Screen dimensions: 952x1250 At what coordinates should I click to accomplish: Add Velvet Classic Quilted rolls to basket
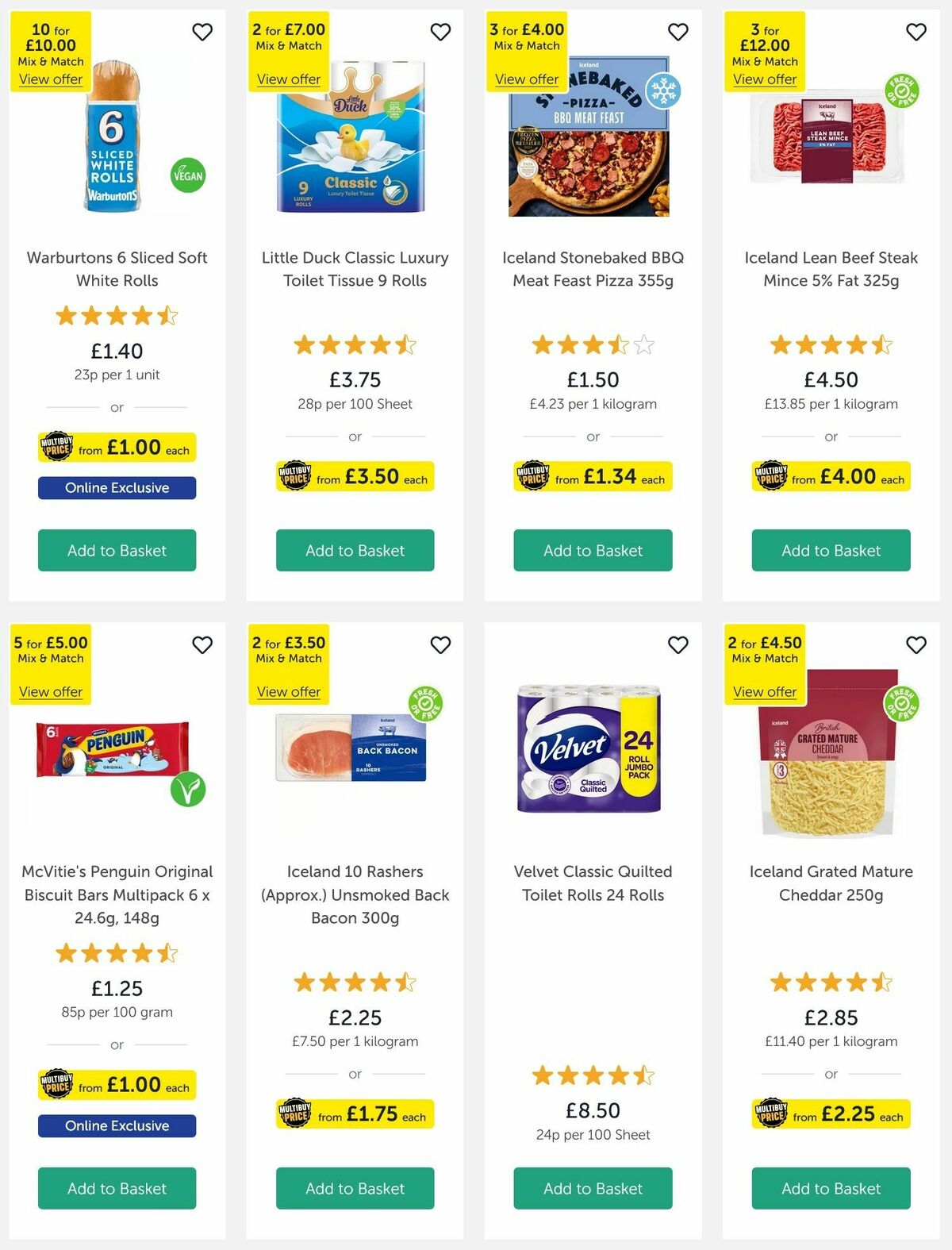click(593, 1189)
